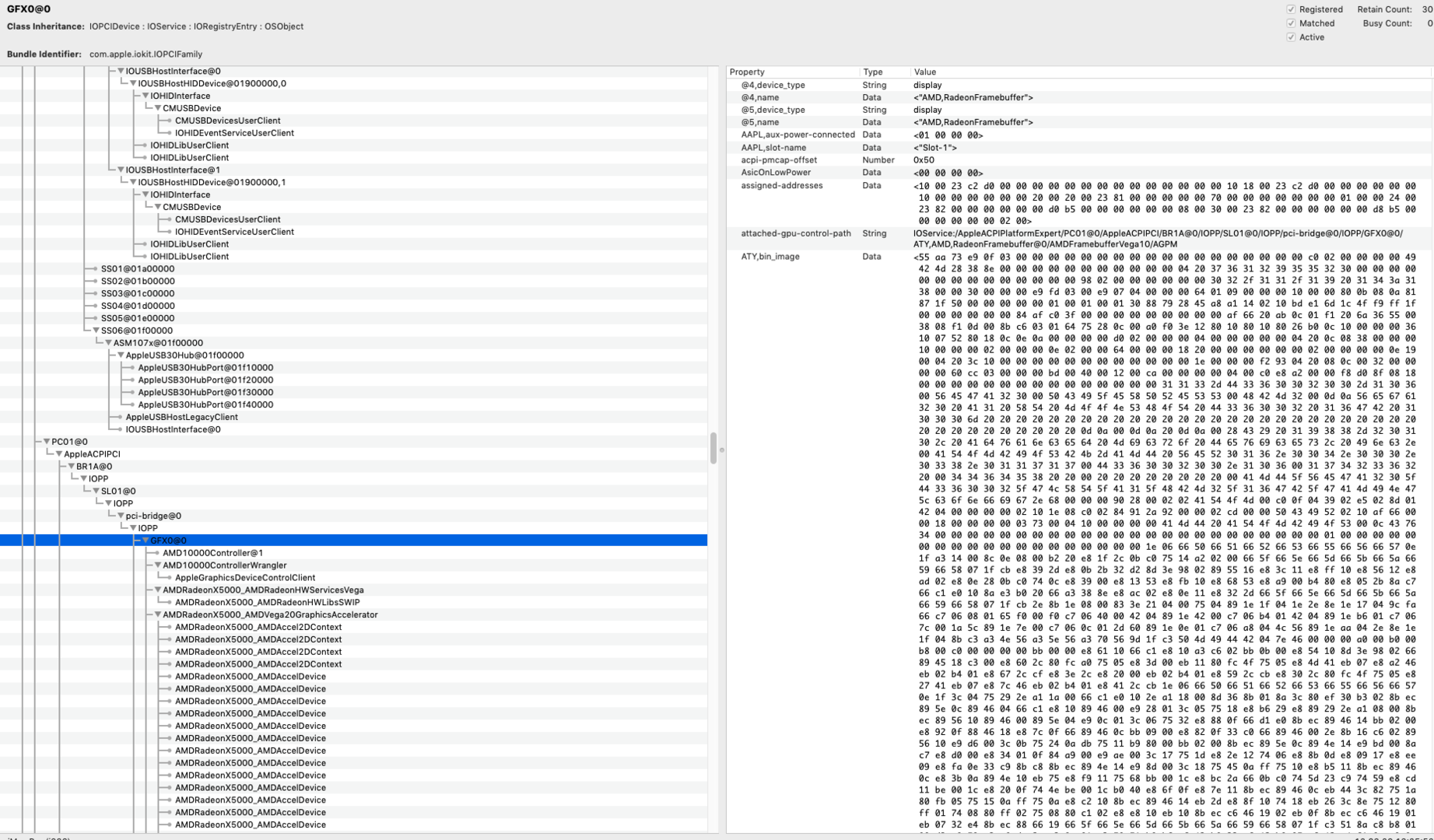The width and height of the screenshot is (1434, 840).
Task: Select the SS04@01d00000 entry
Action: click(x=138, y=306)
